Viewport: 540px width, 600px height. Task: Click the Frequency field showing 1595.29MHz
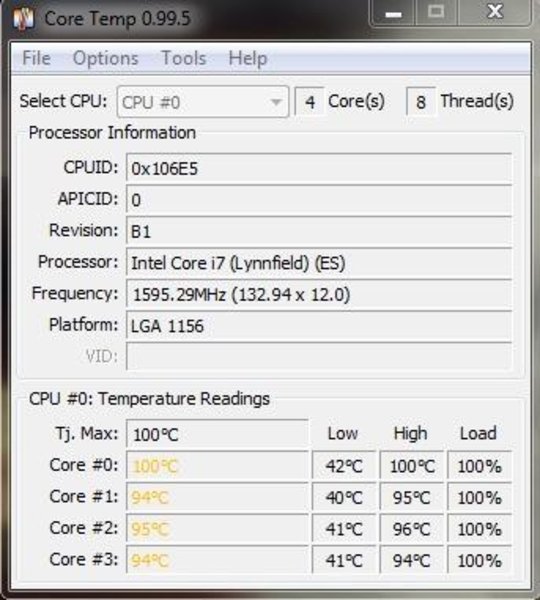tap(319, 294)
